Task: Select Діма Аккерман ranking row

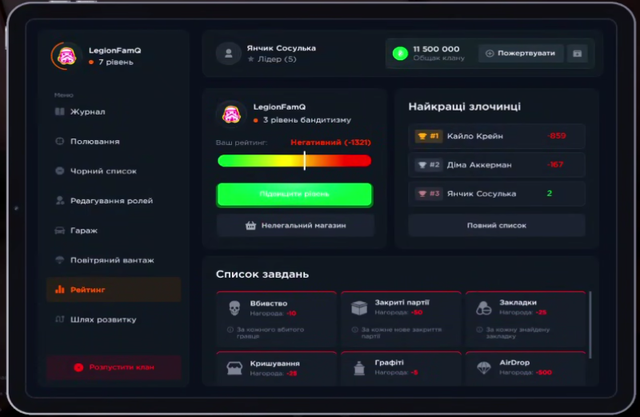Action: click(x=497, y=165)
